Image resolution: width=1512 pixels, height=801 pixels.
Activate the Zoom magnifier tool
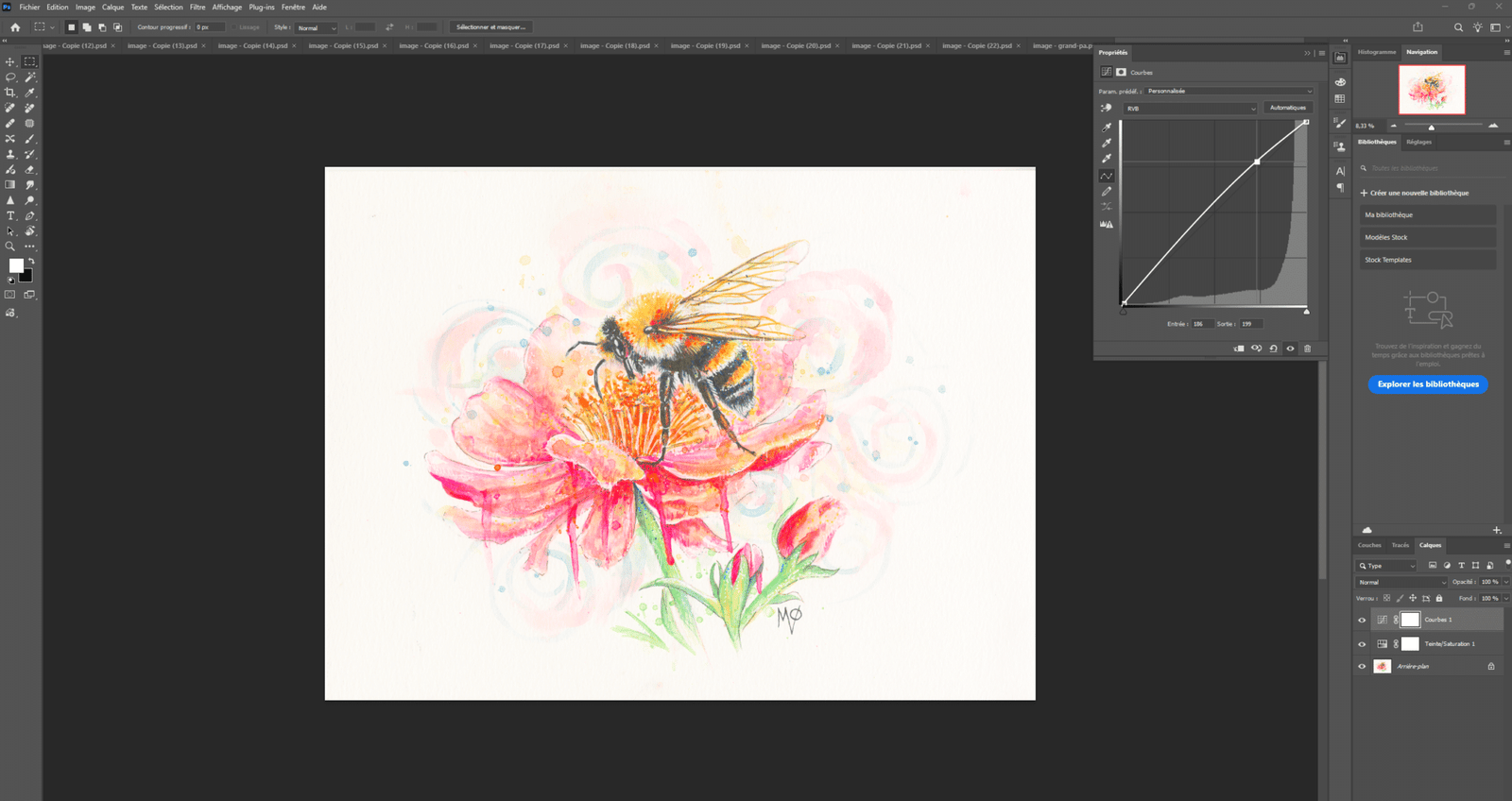click(x=10, y=247)
